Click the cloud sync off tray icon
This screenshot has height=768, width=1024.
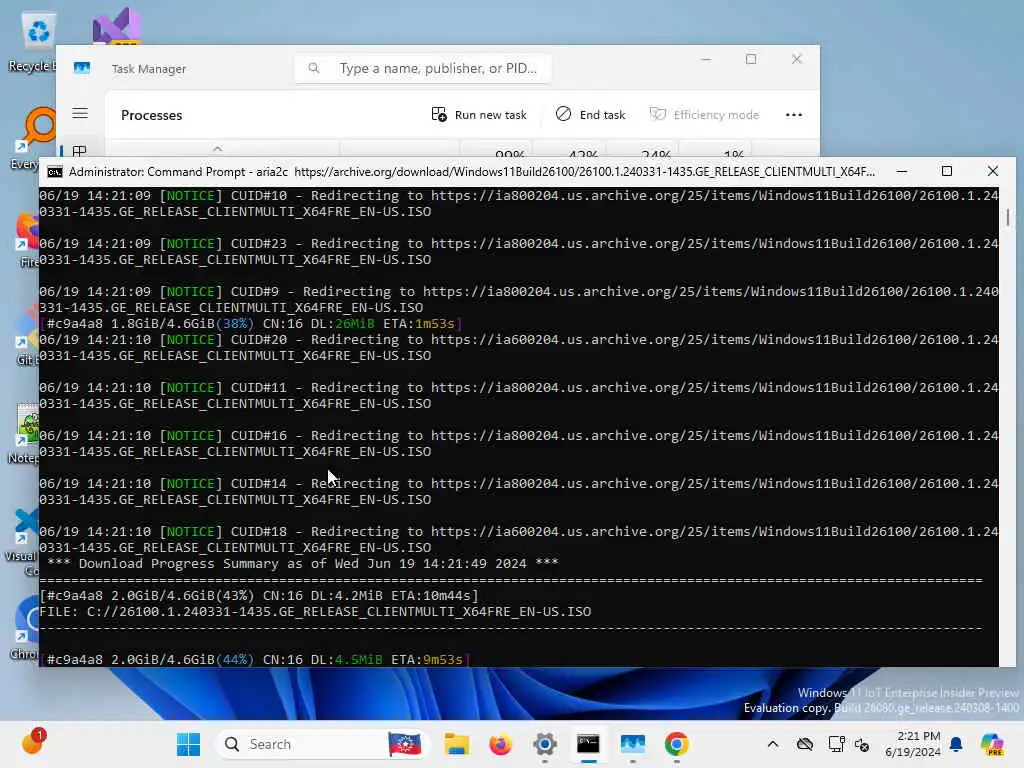(805, 744)
